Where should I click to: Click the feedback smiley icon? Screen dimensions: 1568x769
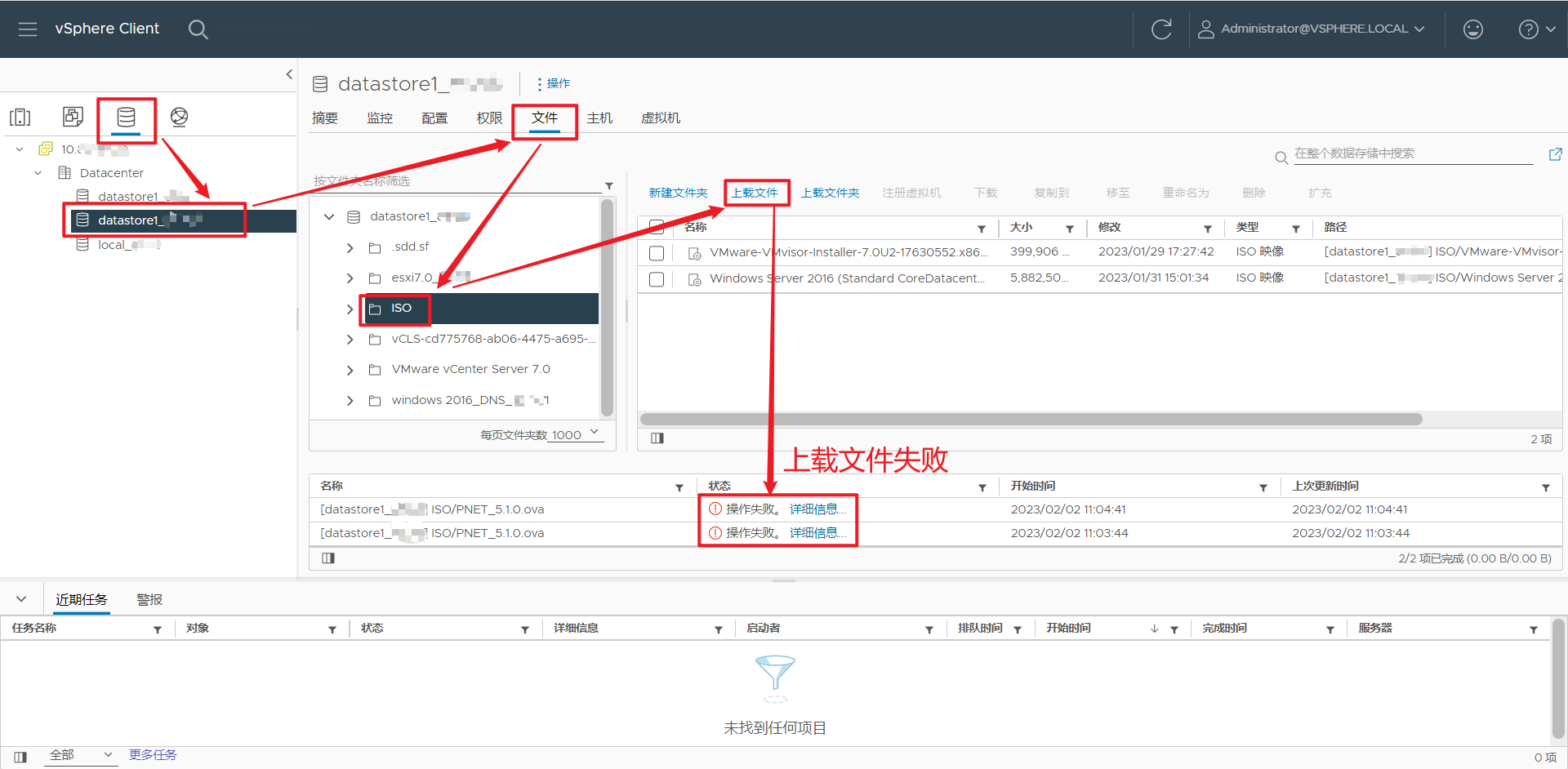click(x=1472, y=29)
